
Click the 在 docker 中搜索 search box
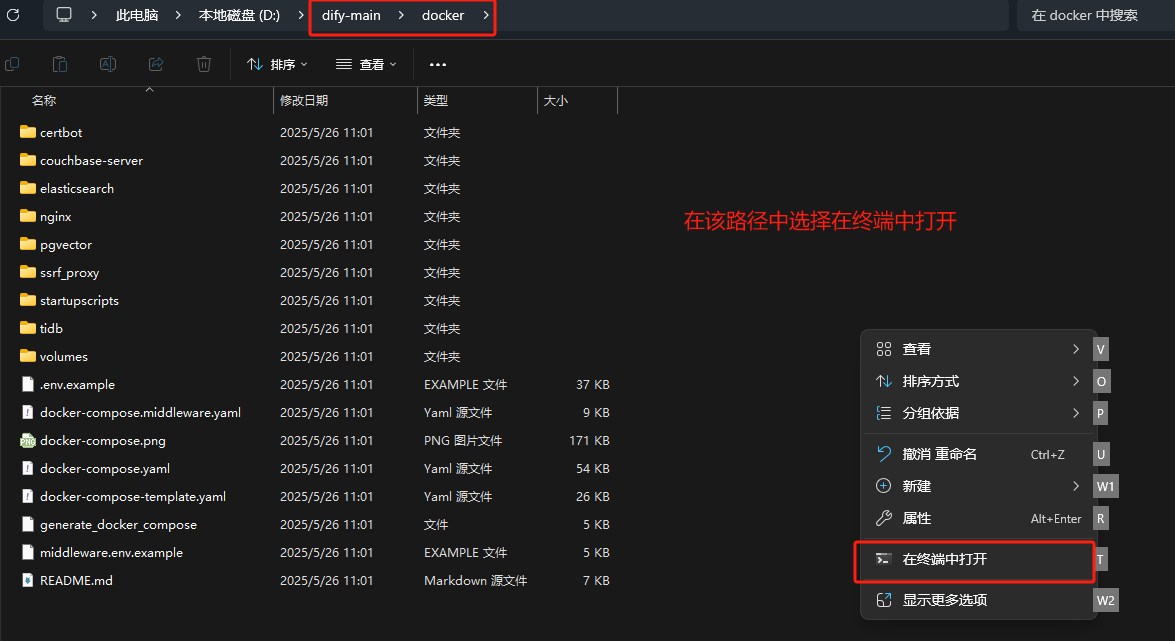[x=1094, y=15]
